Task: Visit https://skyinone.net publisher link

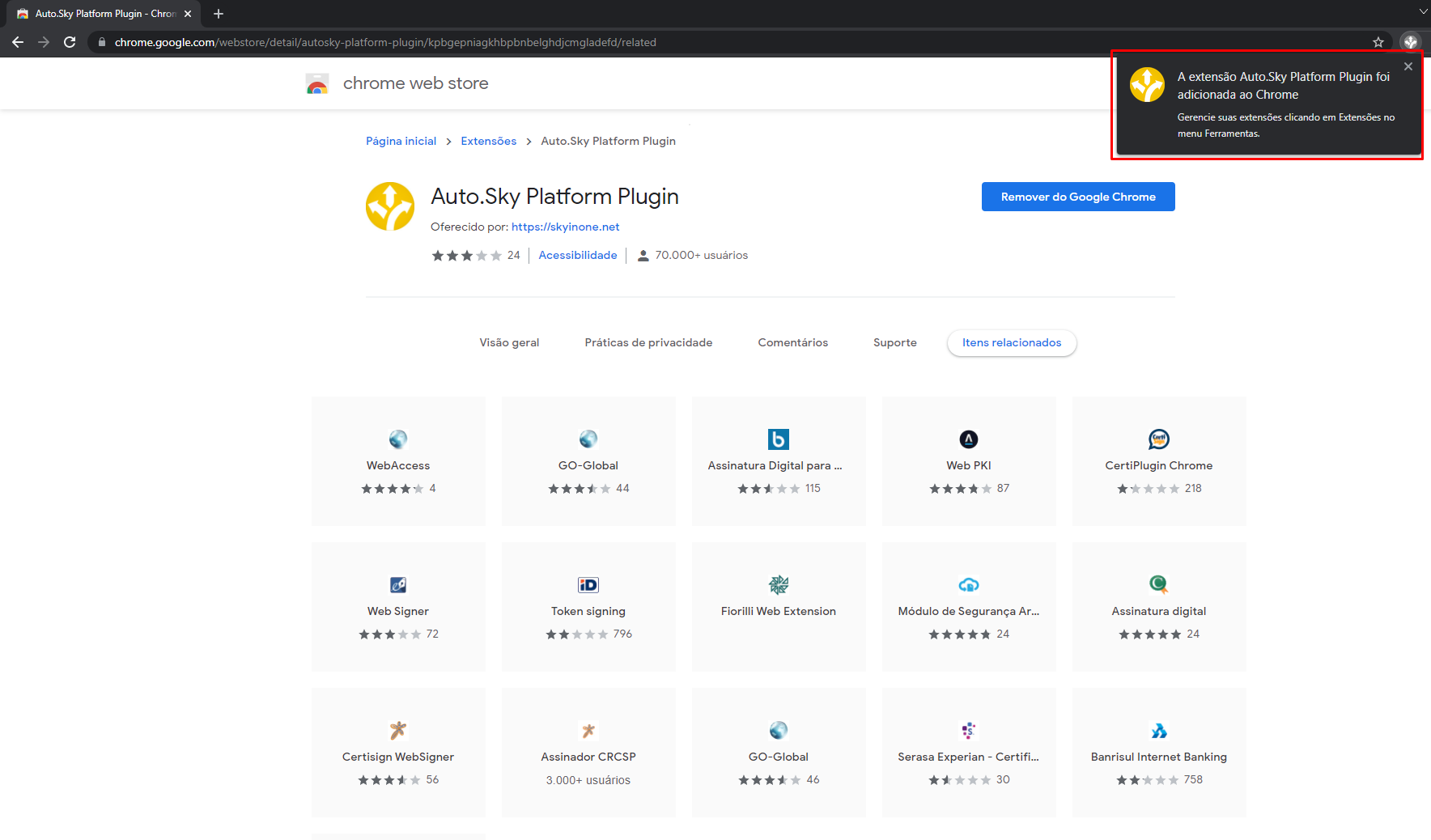Action: point(565,227)
